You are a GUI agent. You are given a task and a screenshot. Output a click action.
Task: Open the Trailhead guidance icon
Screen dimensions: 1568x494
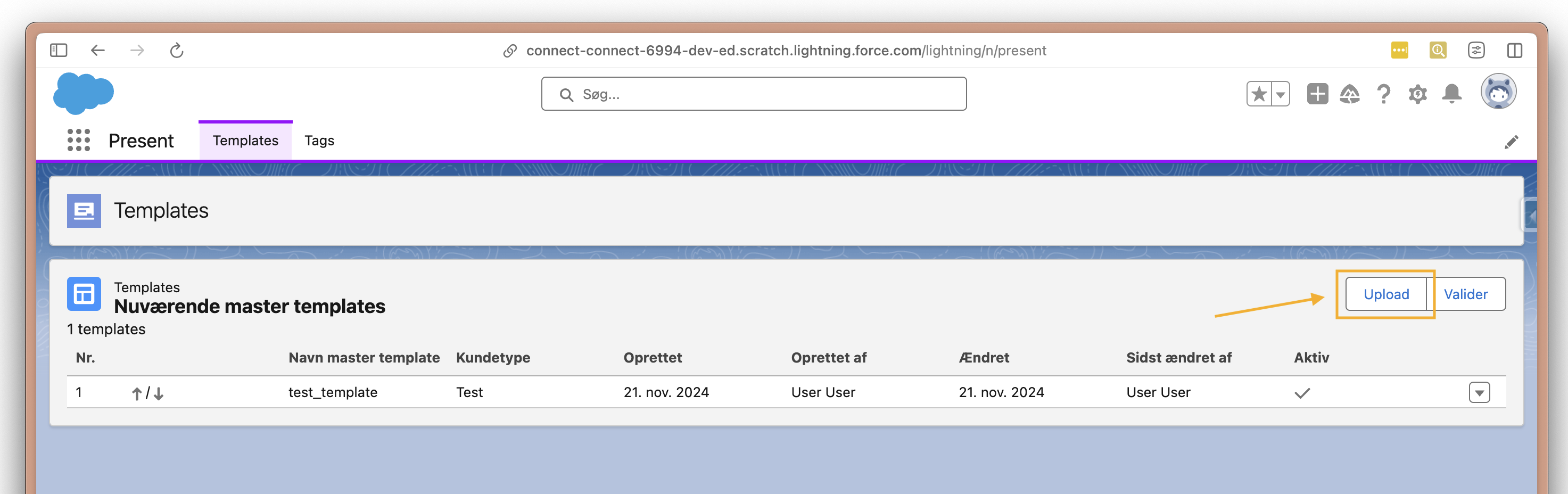pyautogui.click(x=1349, y=94)
